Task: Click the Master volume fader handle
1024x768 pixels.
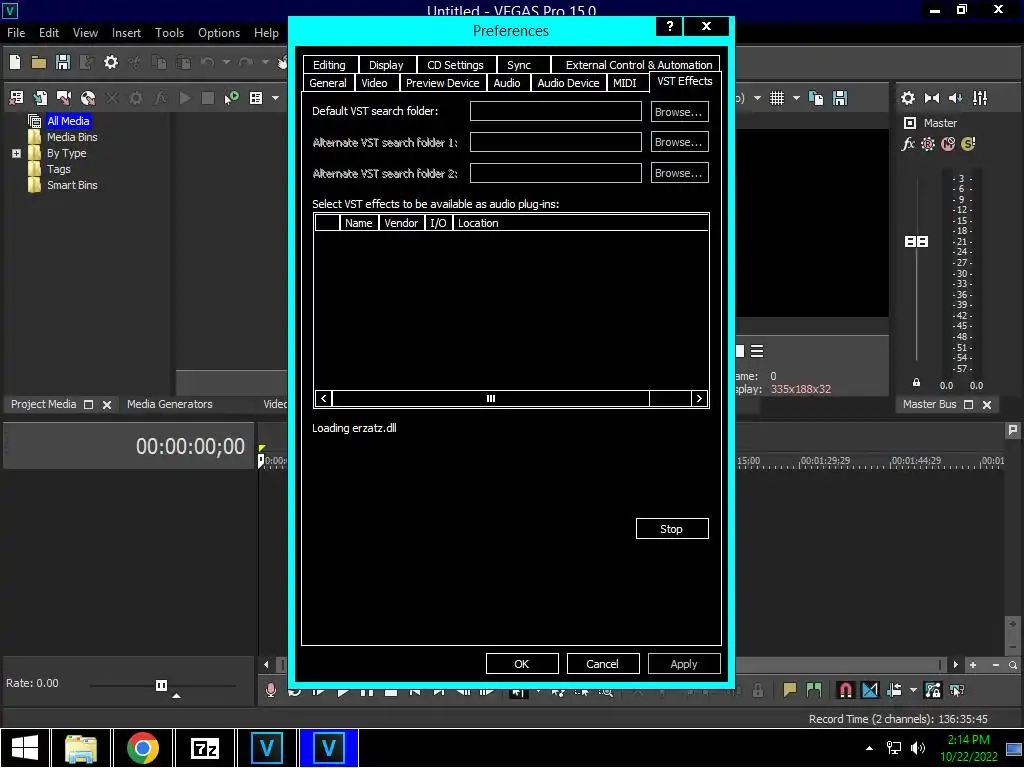Action: point(916,242)
